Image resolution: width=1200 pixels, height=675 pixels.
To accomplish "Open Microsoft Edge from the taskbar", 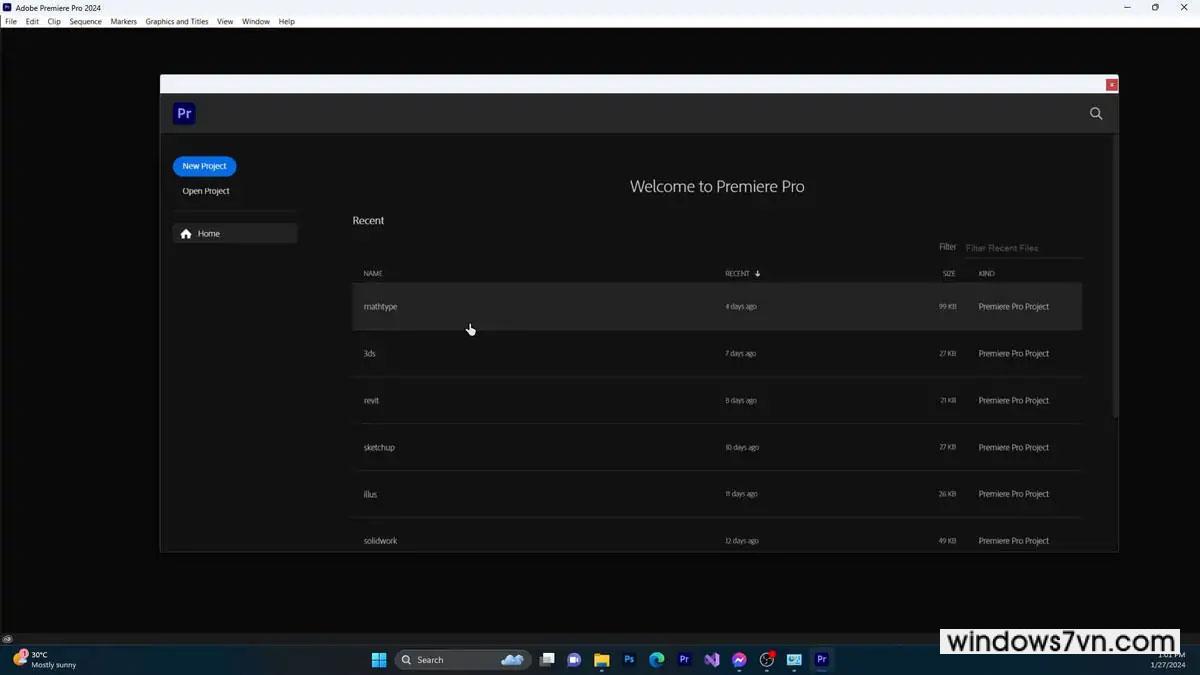I will click(657, 660).
